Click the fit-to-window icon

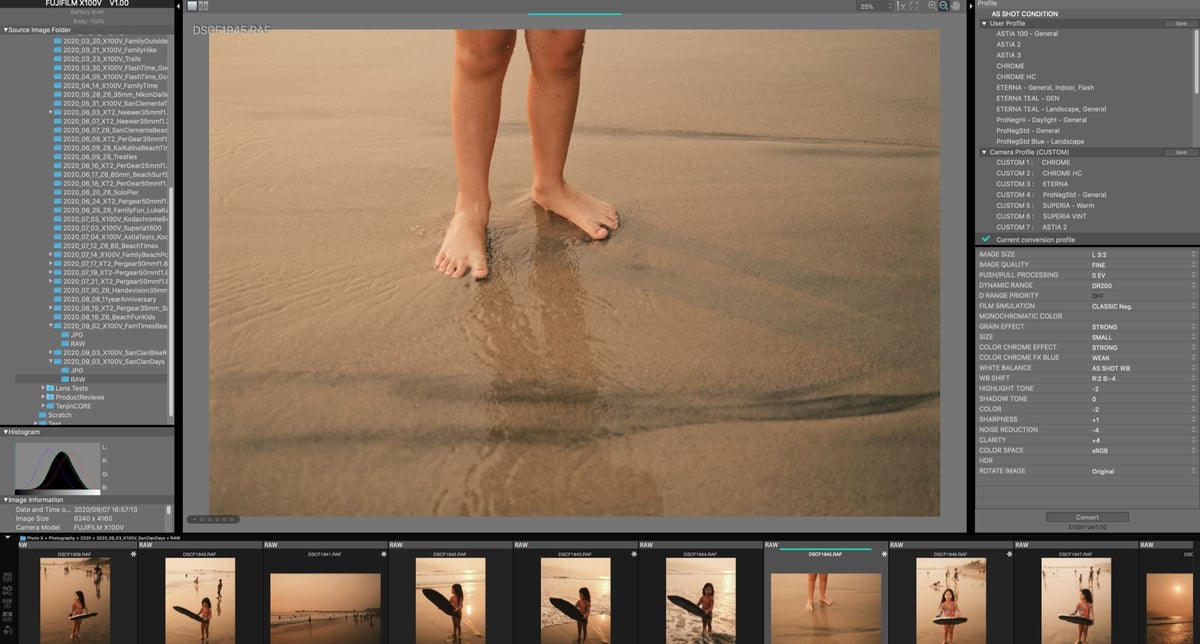tap(915, 6)
